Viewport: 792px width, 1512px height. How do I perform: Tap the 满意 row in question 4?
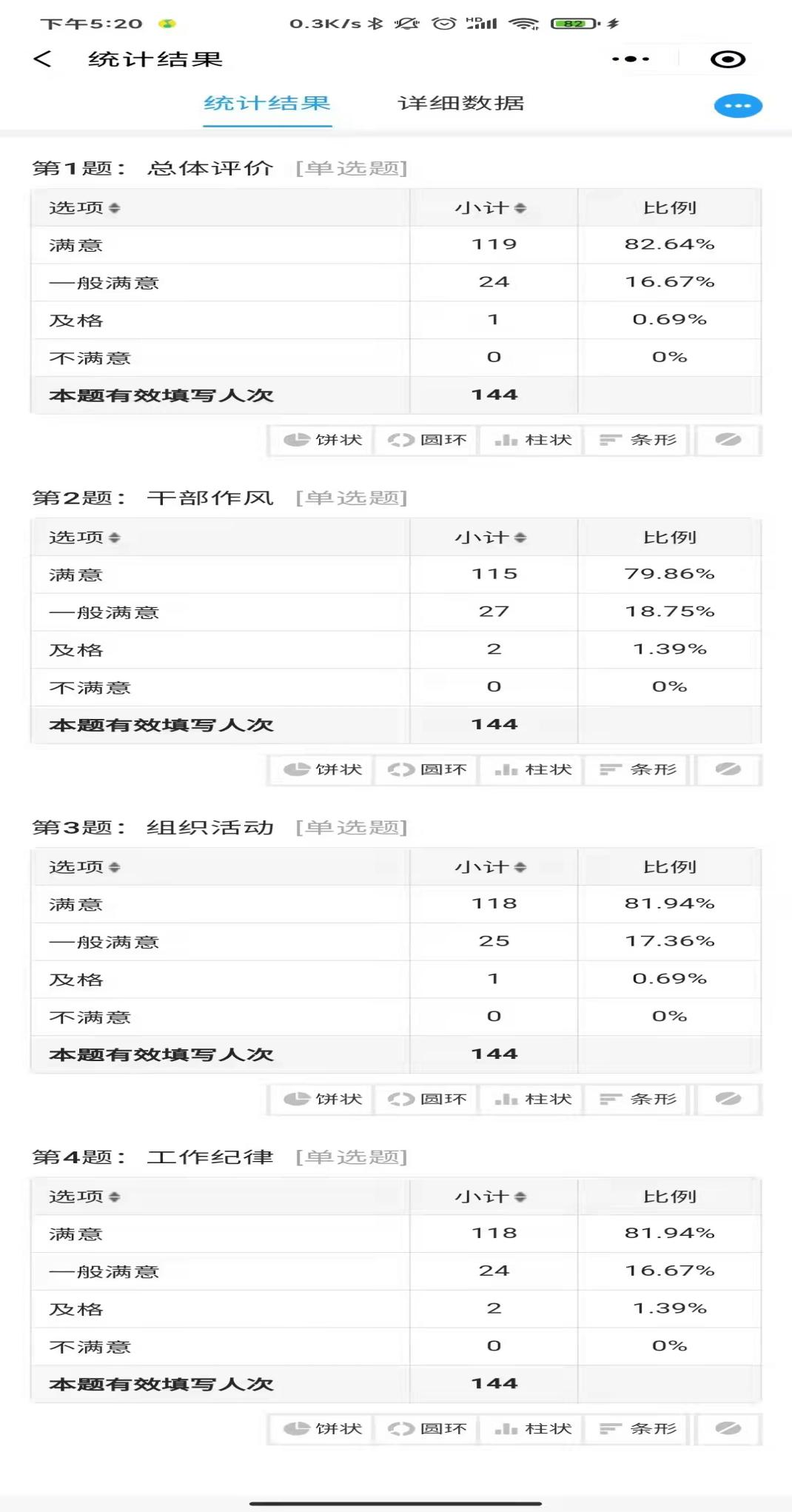(396, 1234)
